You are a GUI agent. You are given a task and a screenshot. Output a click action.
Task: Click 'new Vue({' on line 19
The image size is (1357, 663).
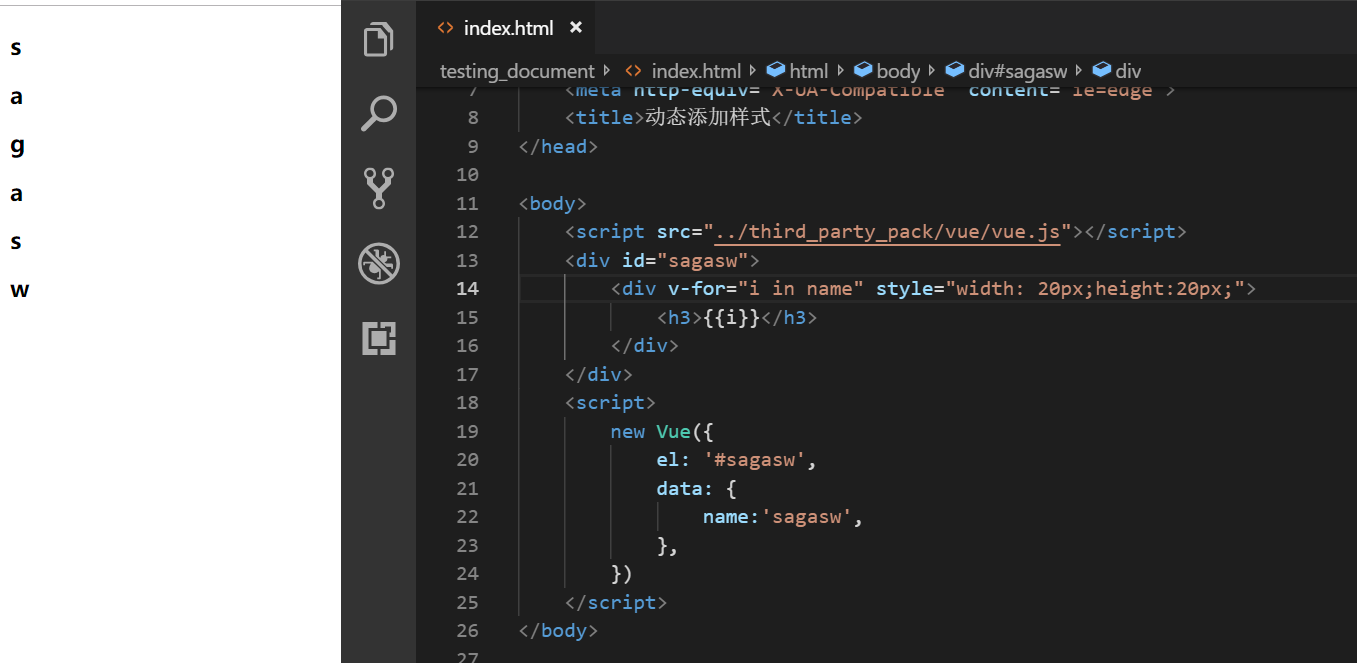660,432
